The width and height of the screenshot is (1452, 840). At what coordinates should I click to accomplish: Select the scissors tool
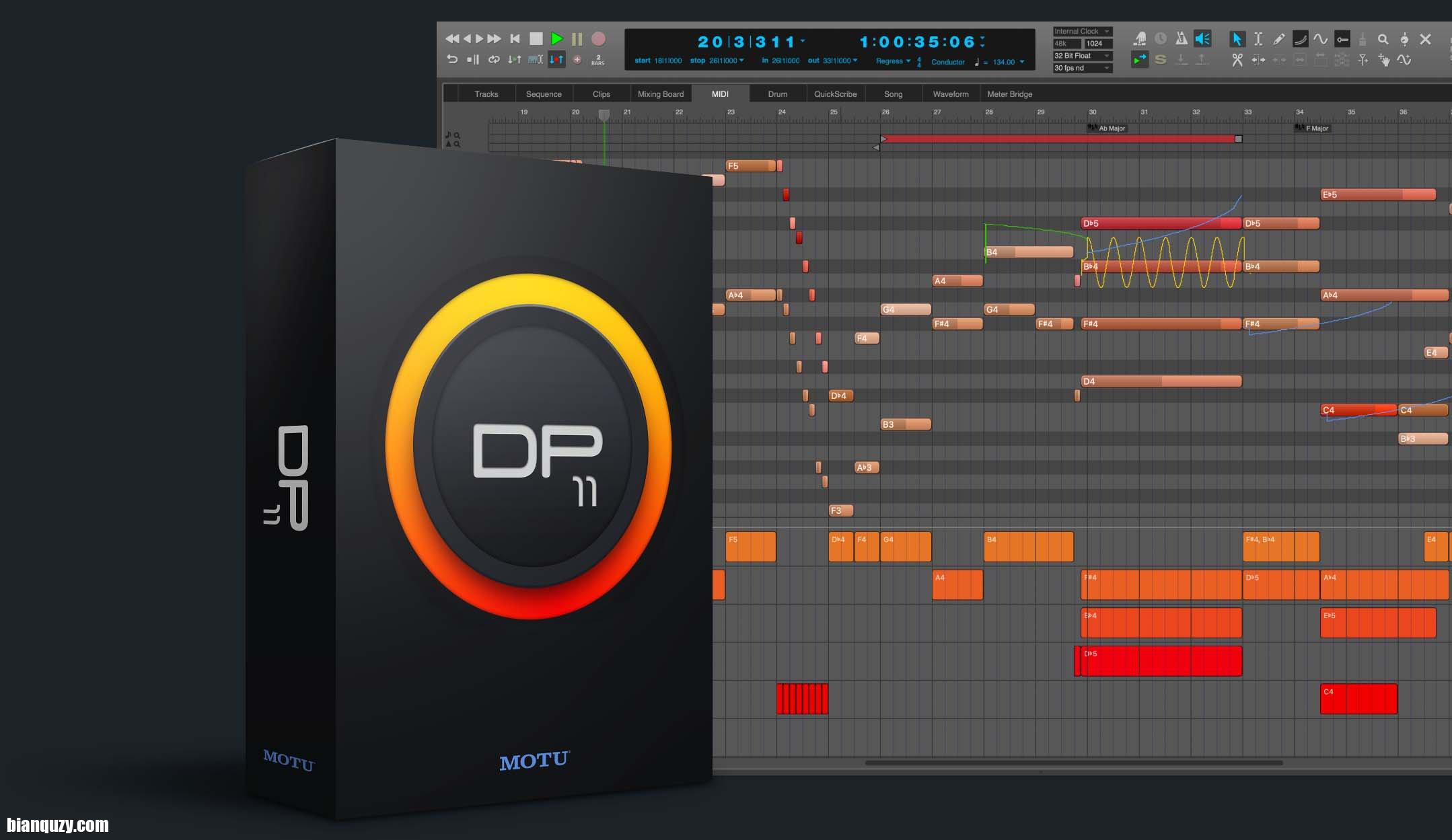[1237, 60]
